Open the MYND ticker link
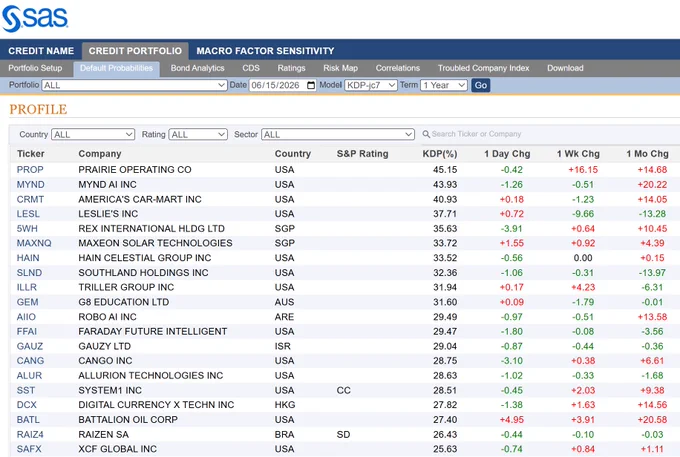The width and height of the screenshot is (680, 457). coord(30,185)
